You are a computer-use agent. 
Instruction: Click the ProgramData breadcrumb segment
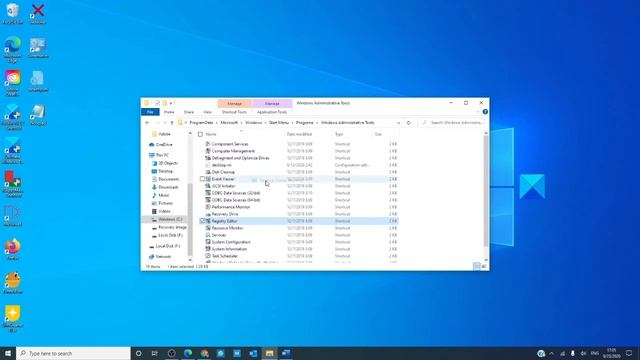pyautogui.click(x=201, y=122)
